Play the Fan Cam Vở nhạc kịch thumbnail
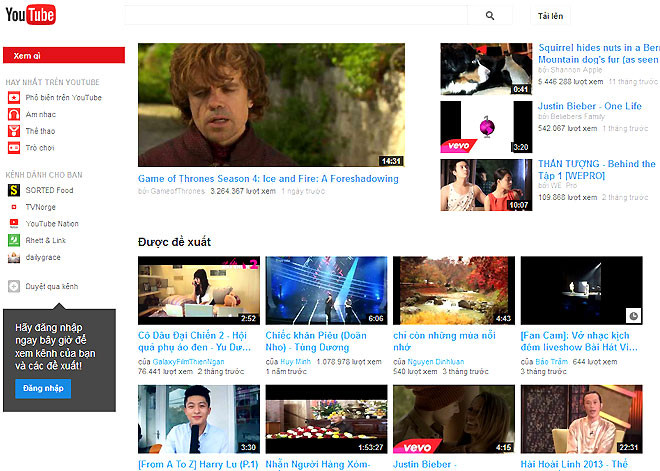This screenshot has height=471, width=660. 581,290
